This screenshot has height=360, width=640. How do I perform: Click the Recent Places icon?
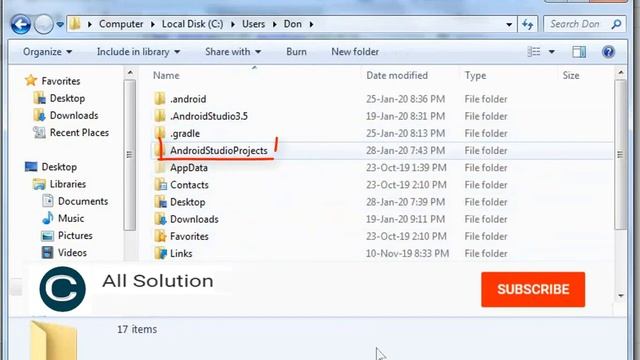(39, 132)
